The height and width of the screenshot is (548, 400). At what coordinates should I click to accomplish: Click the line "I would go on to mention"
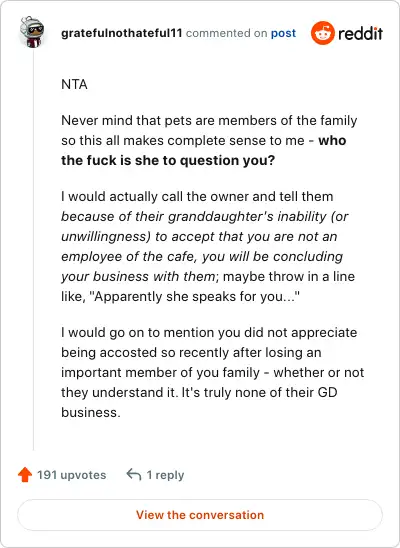coord(209,332)
